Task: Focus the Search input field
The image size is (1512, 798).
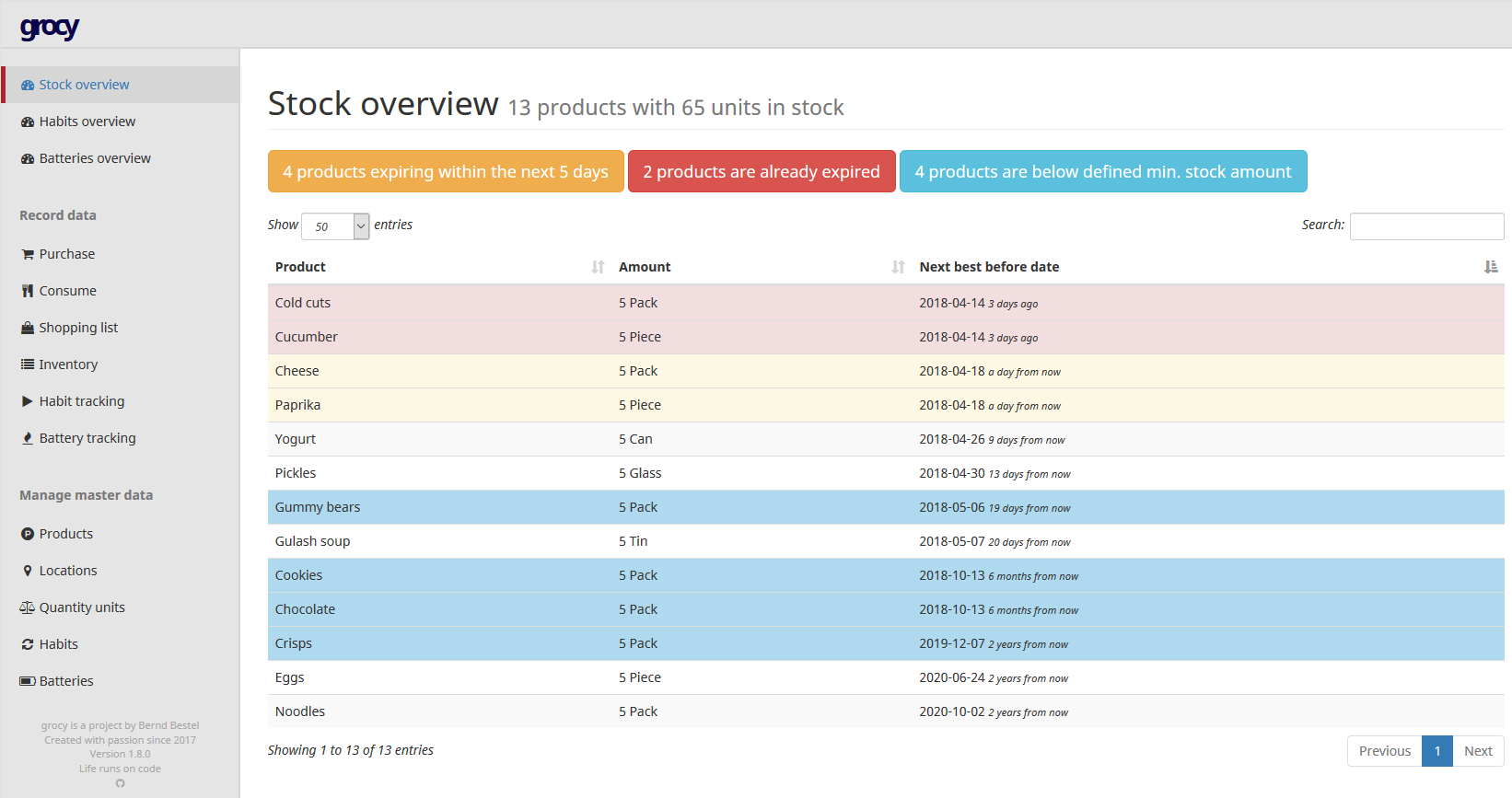Action: click(1426, 226)
